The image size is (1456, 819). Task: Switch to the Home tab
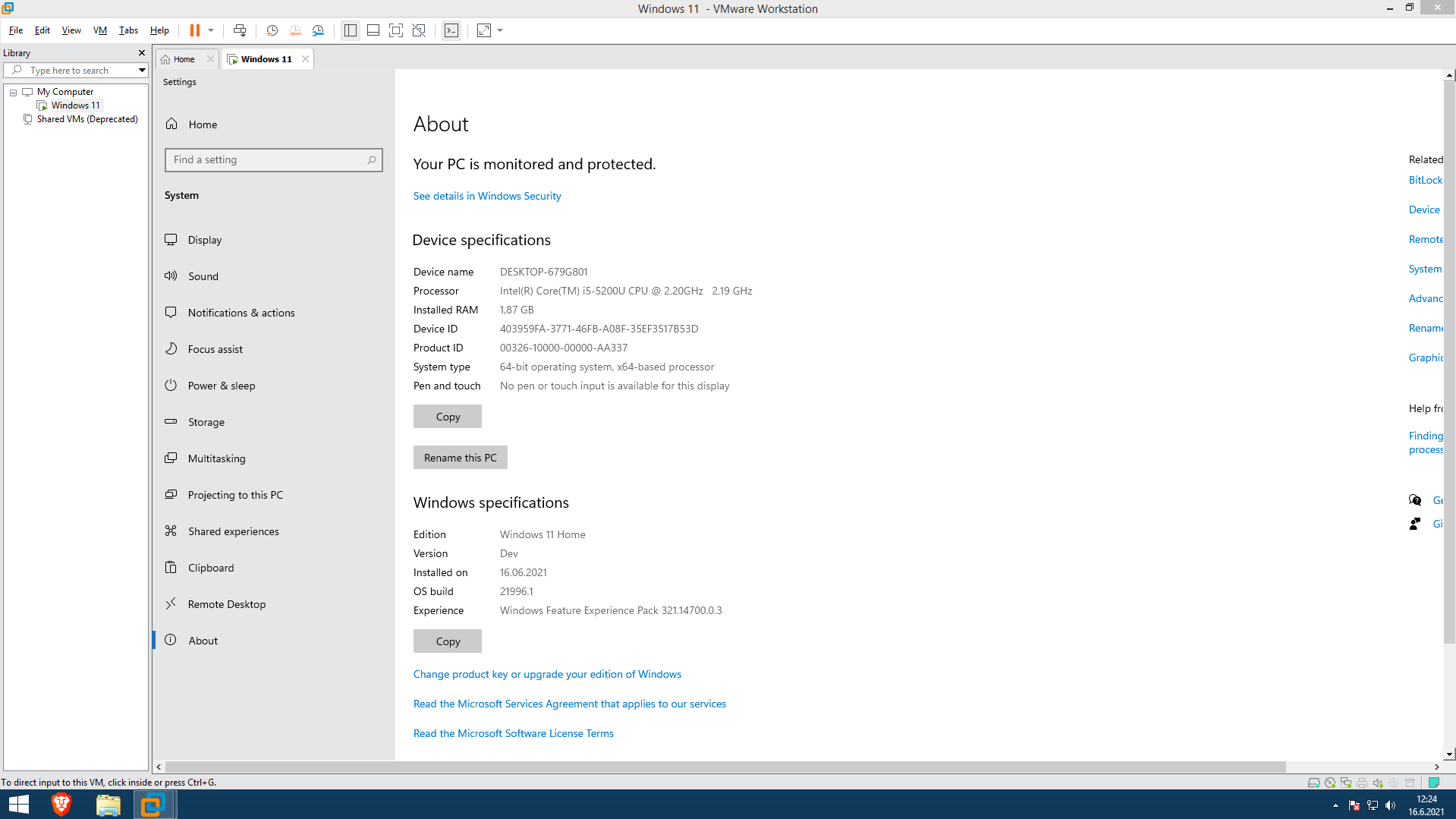coord(184,59)
